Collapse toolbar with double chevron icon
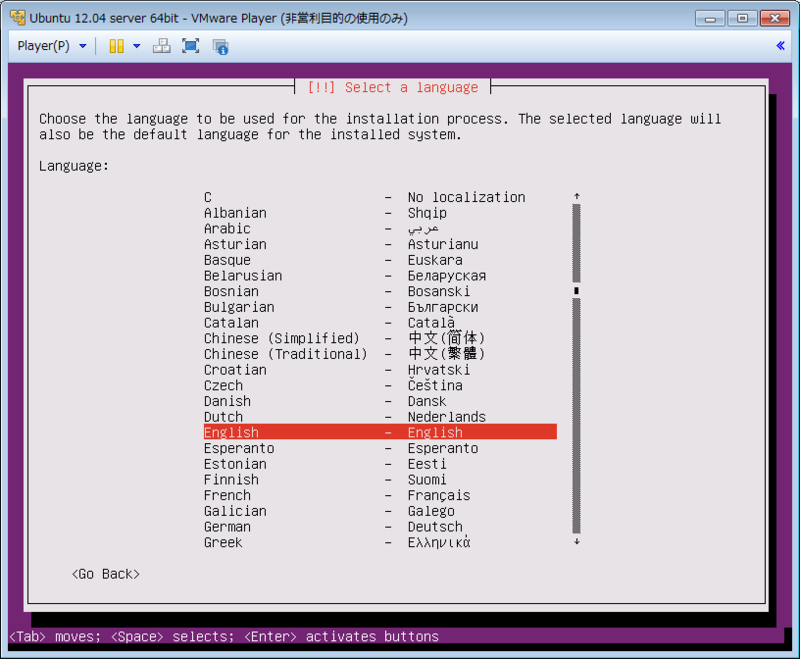Screen dimensions: 800x659 [x=780, y=46]
